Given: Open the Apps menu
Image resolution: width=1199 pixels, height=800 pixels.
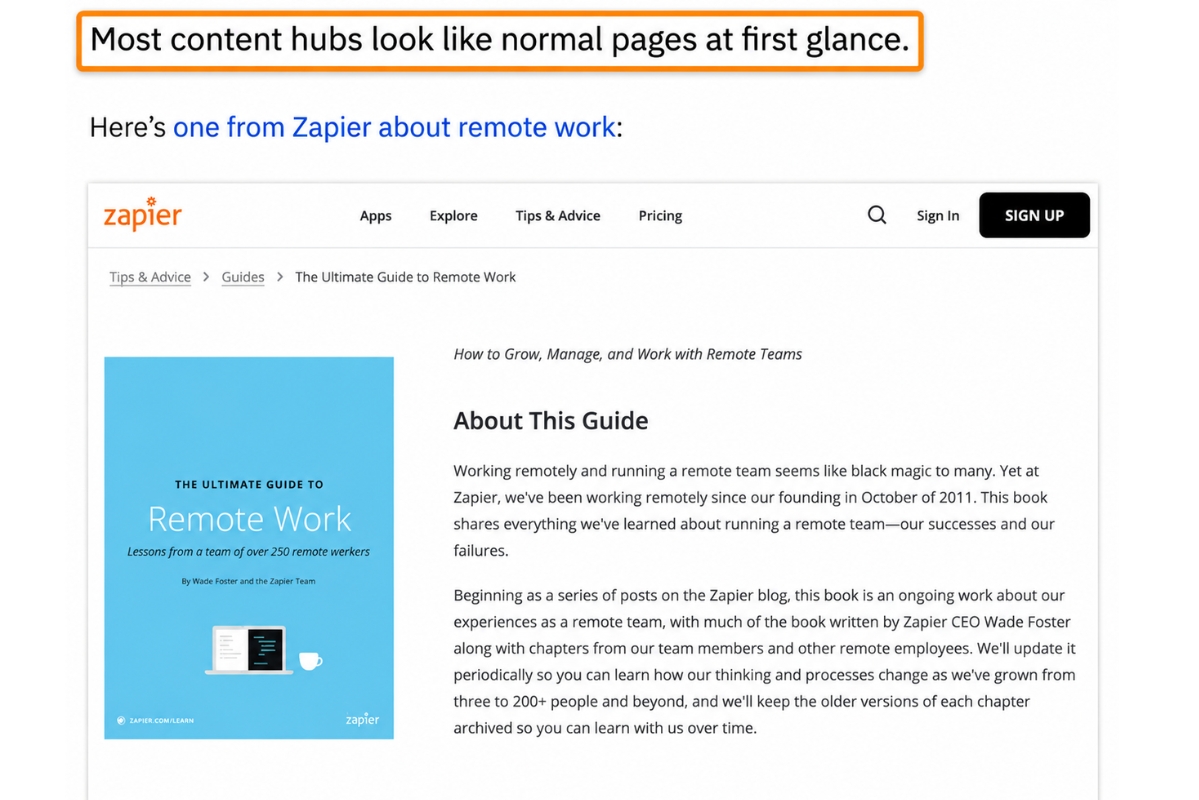Looking at the screenshot, I should point(375,216).
